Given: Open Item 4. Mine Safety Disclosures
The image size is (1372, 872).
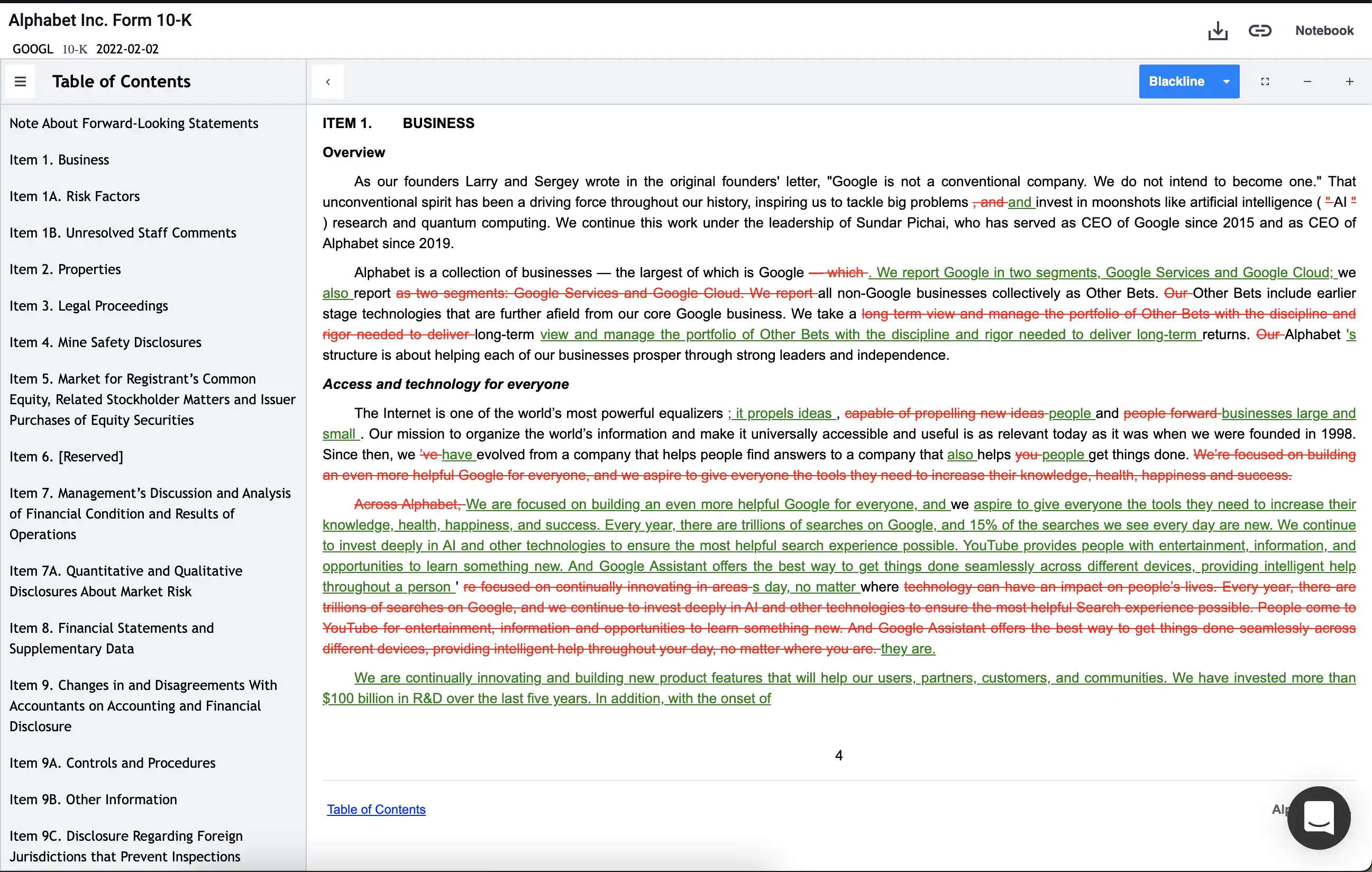Looking at the screenshot, I should tap(105, 342).
